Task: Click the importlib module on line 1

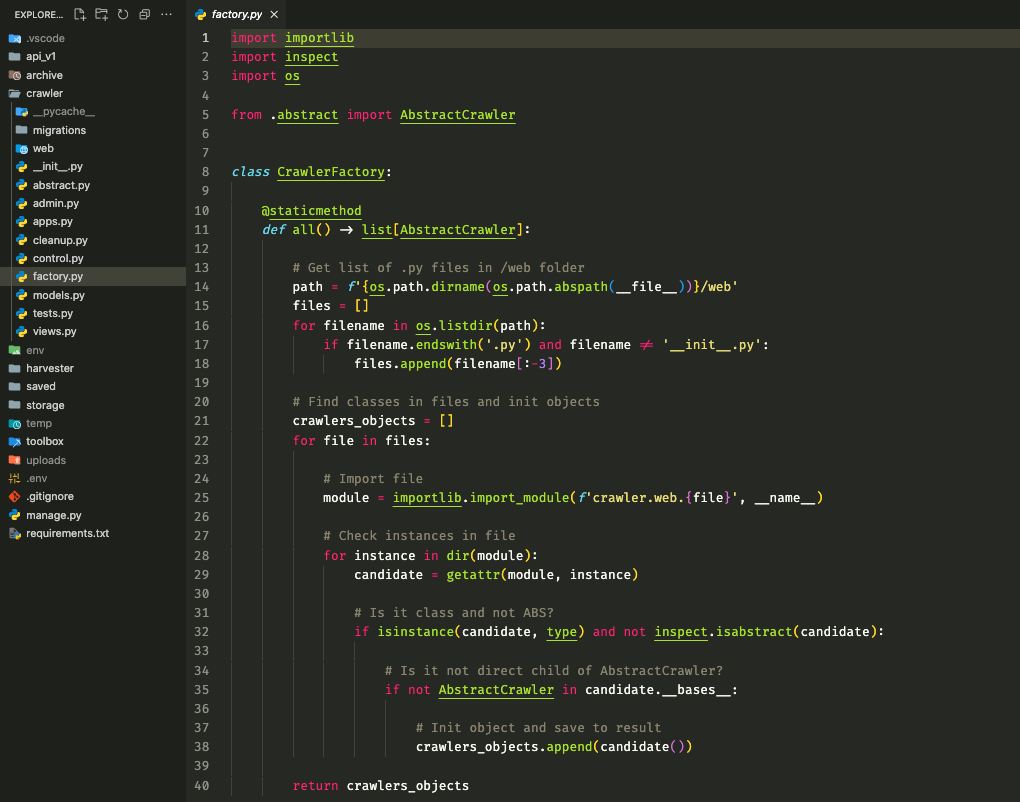Action: (319, 38)
